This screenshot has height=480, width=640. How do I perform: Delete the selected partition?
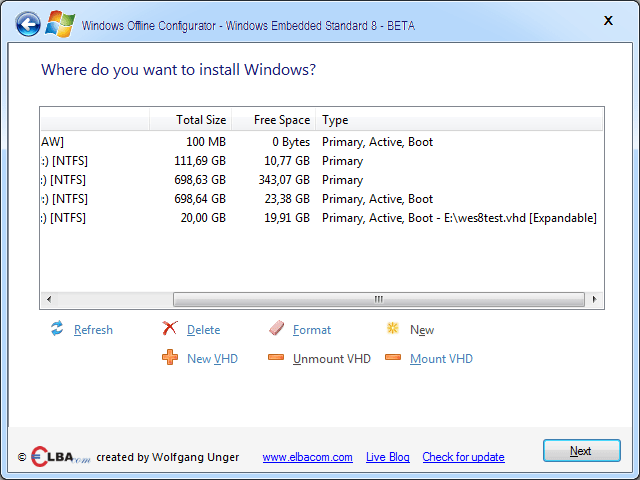coord(203,330)
